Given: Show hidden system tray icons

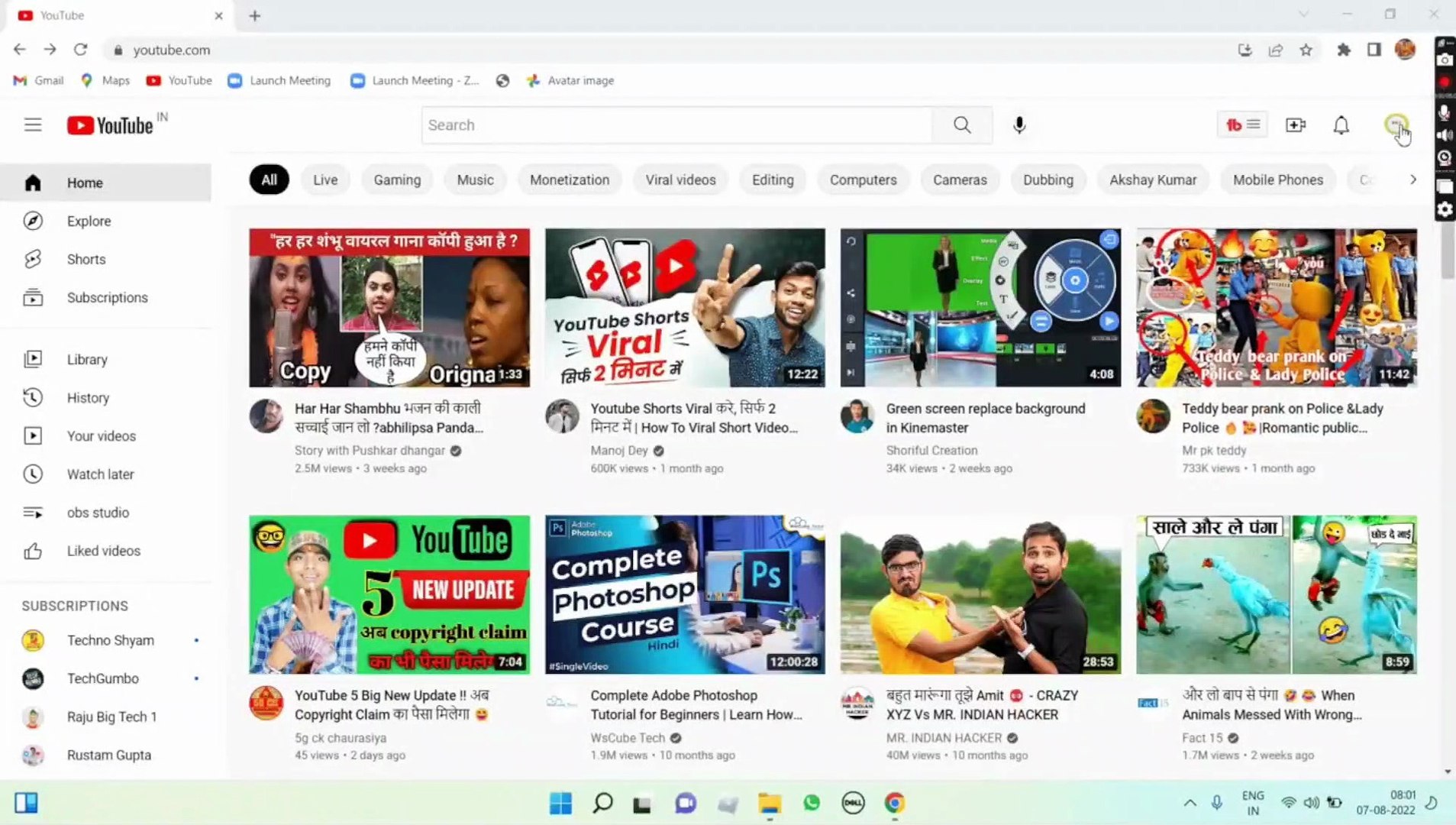Looking at the screenshot, I should pos(1190,803).
